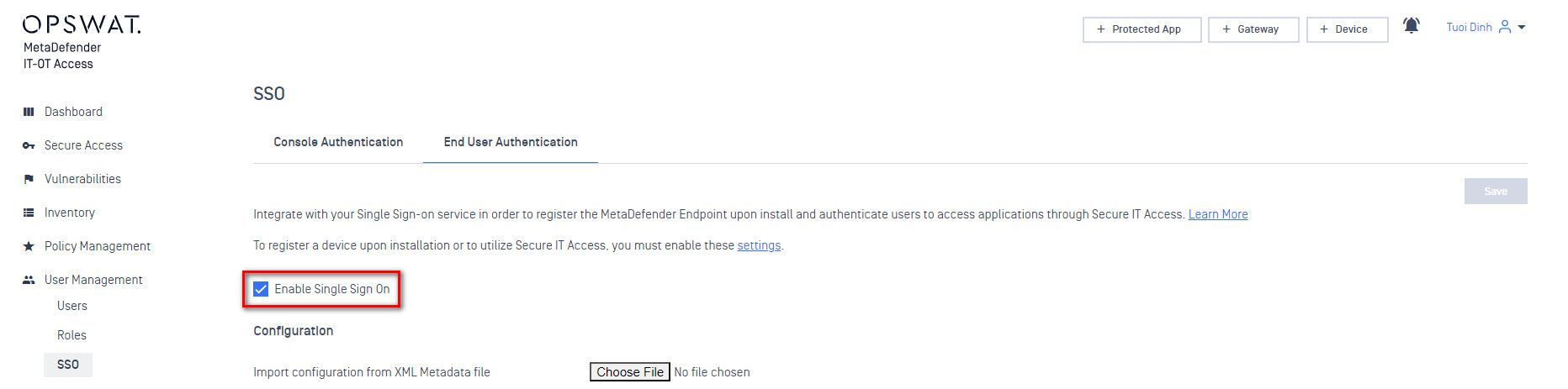Follow the settings hyperlink
The image size is (1568, 389).
click(x=759, y=245)
